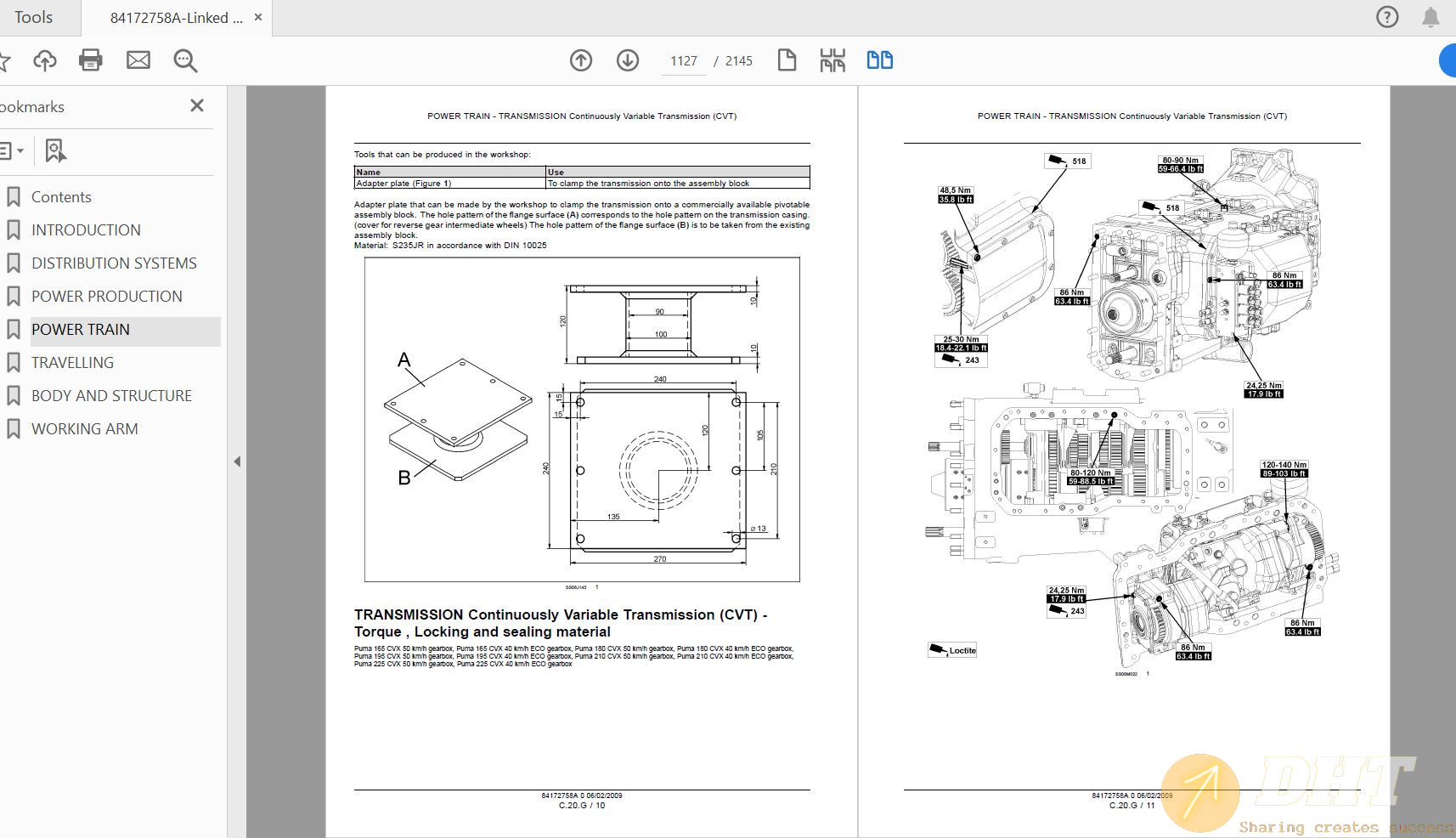Image resolution: width=1456 pixels, height=838 pixels.
Task: Switch to 84172758A-Linked document tab
Action: click(176, 18)
